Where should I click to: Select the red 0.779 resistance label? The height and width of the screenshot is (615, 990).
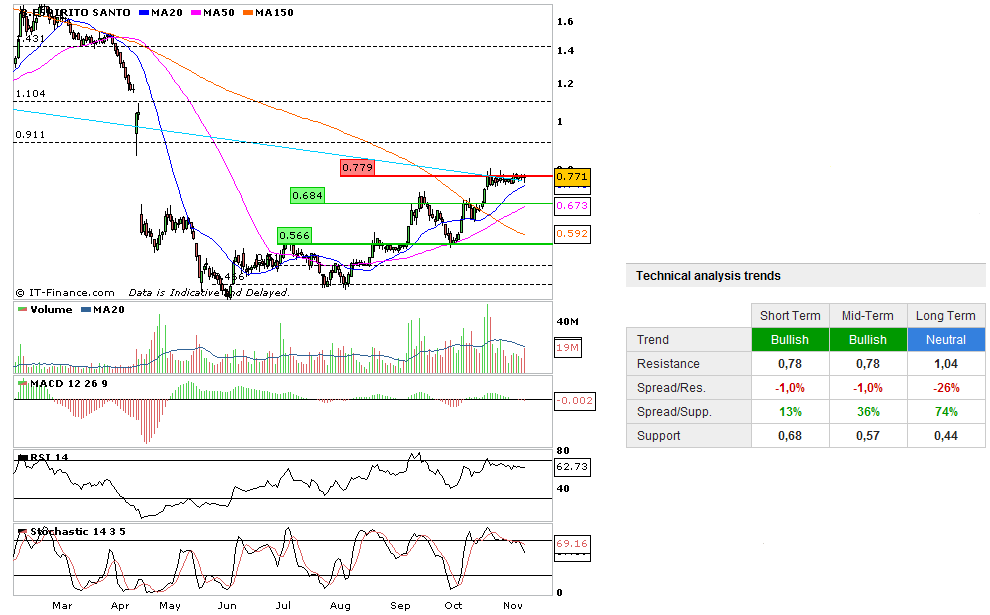[x=357, y=167]
